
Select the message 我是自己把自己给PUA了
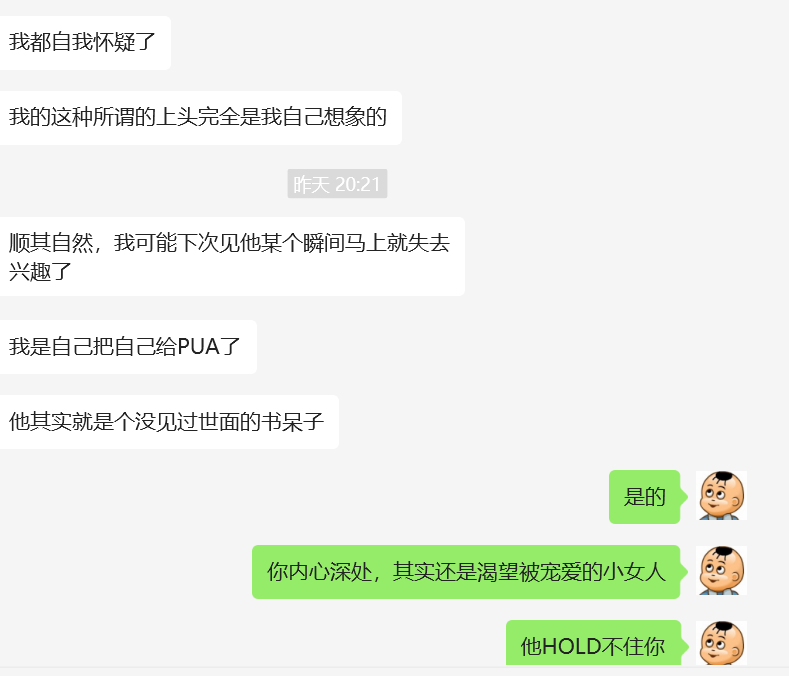(x=128, y=347)
